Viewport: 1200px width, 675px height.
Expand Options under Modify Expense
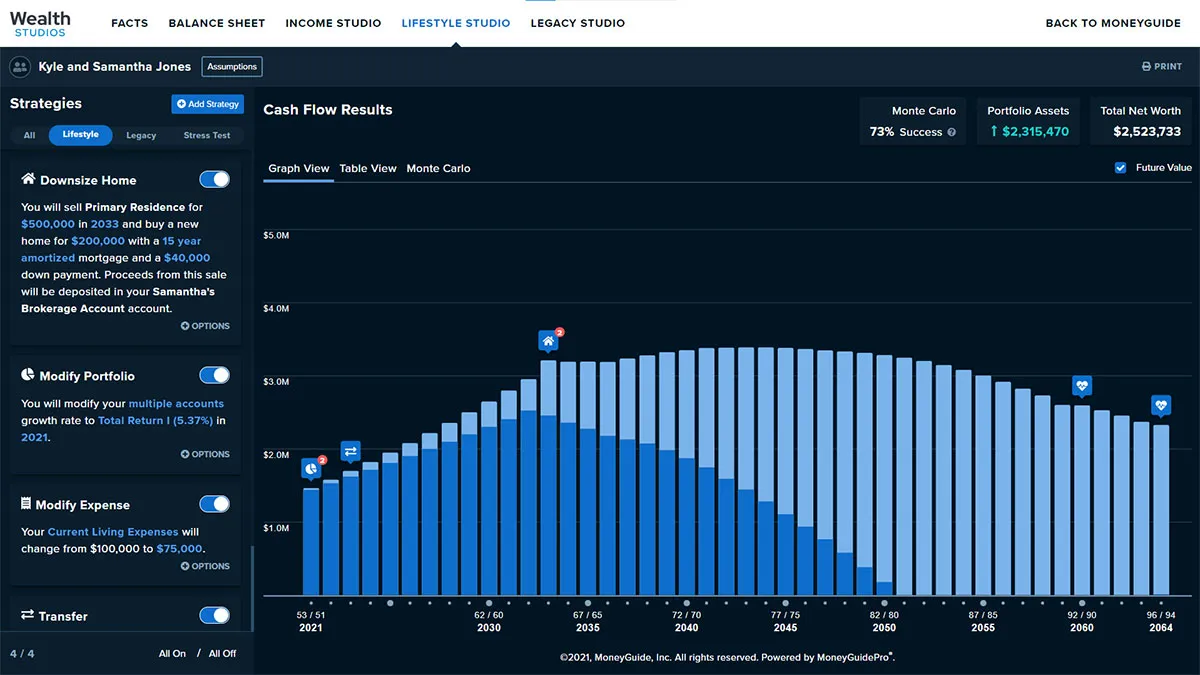click(x=205, y=566)
